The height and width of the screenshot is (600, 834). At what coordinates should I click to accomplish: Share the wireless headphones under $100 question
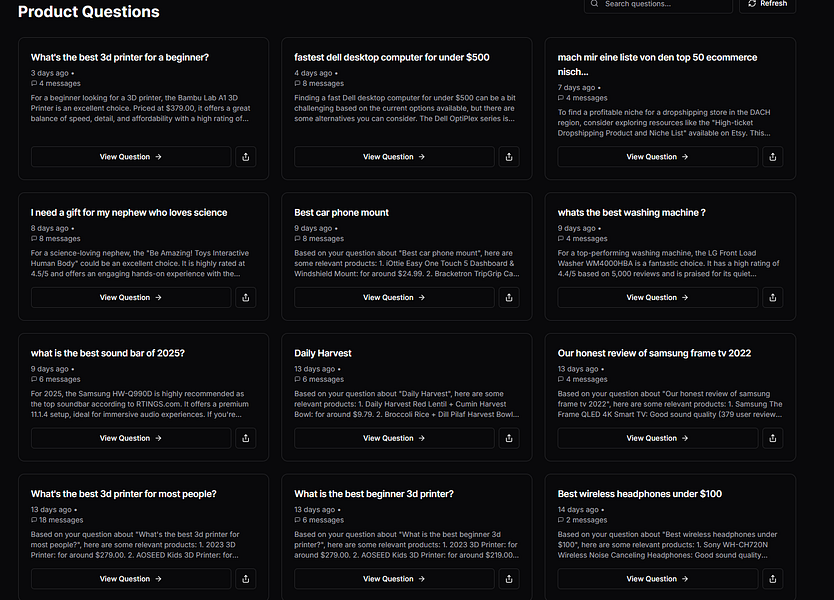(x=772, y=579)
